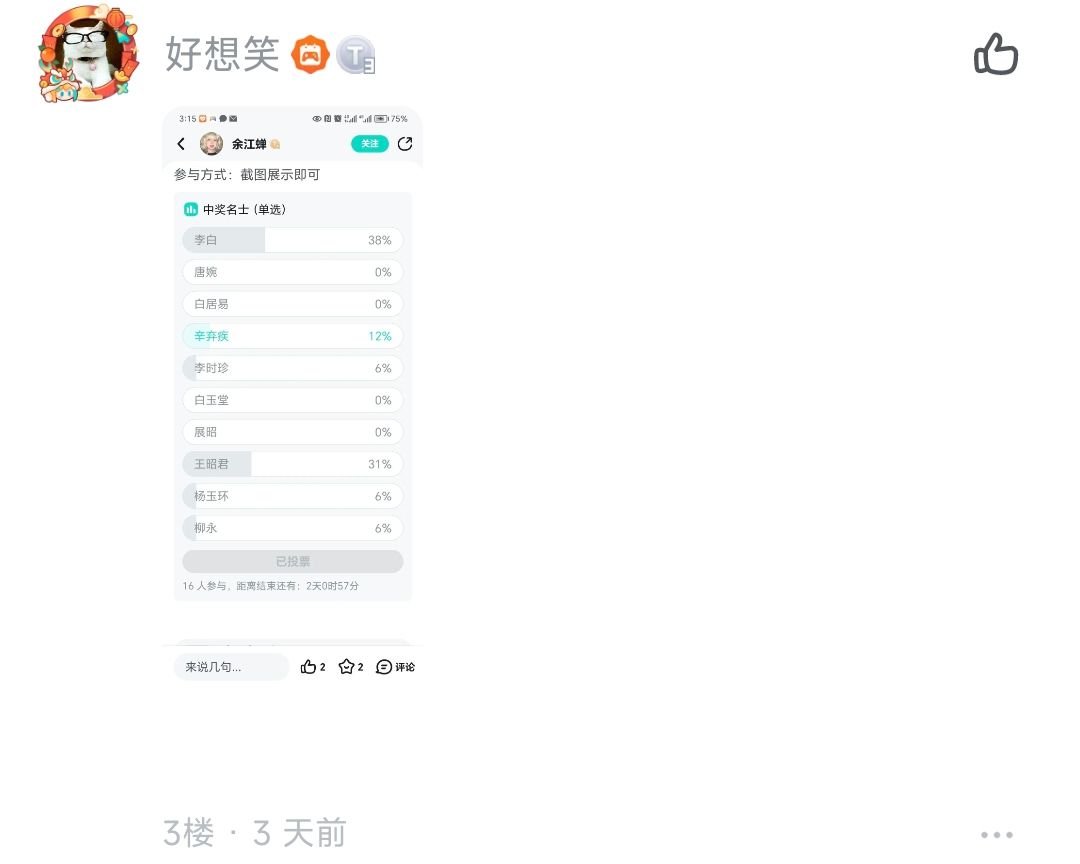Open the commenter's avatar profile
Viewport: 1080px width, 864px height.
pos(88,54)
